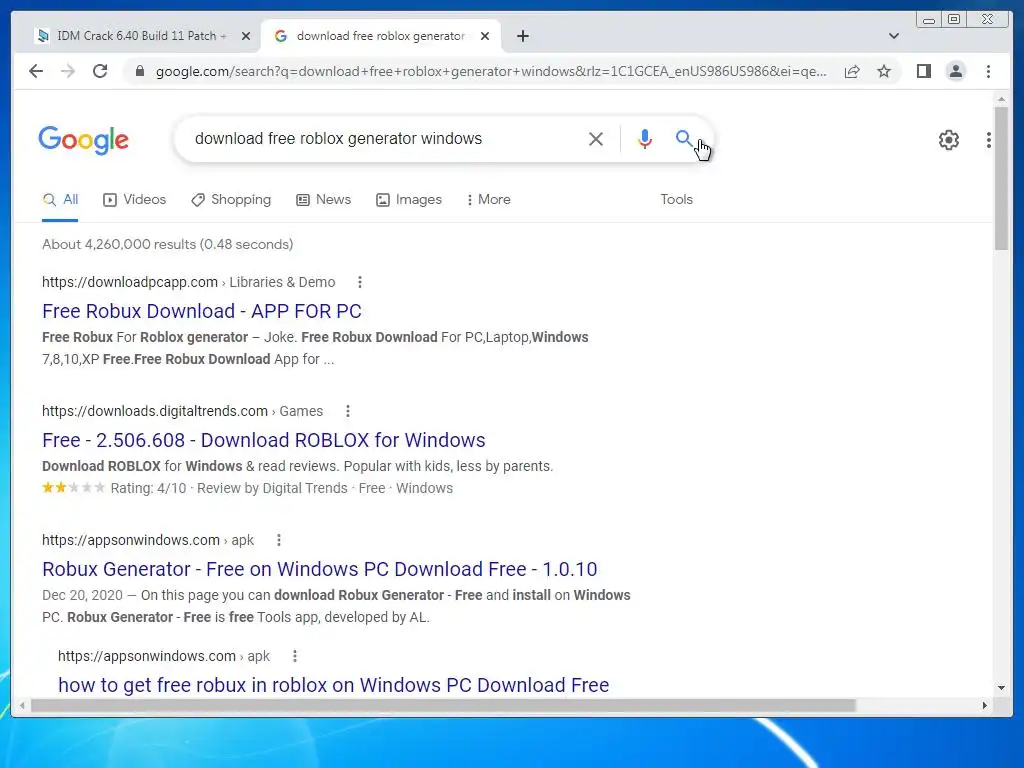Image resolution: width=1024 pixels, height=768 pixels.
Task: Clear the search query with the X
Action: coord(596,139)
